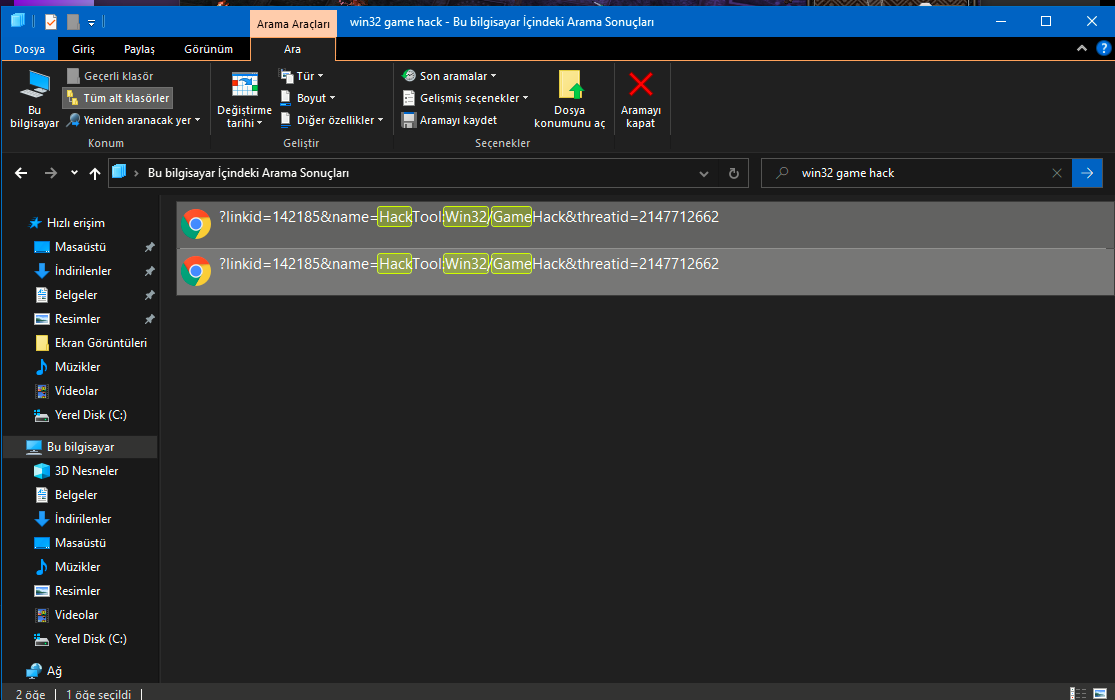Switch to large icons view in status bar

pos(1100,694)
